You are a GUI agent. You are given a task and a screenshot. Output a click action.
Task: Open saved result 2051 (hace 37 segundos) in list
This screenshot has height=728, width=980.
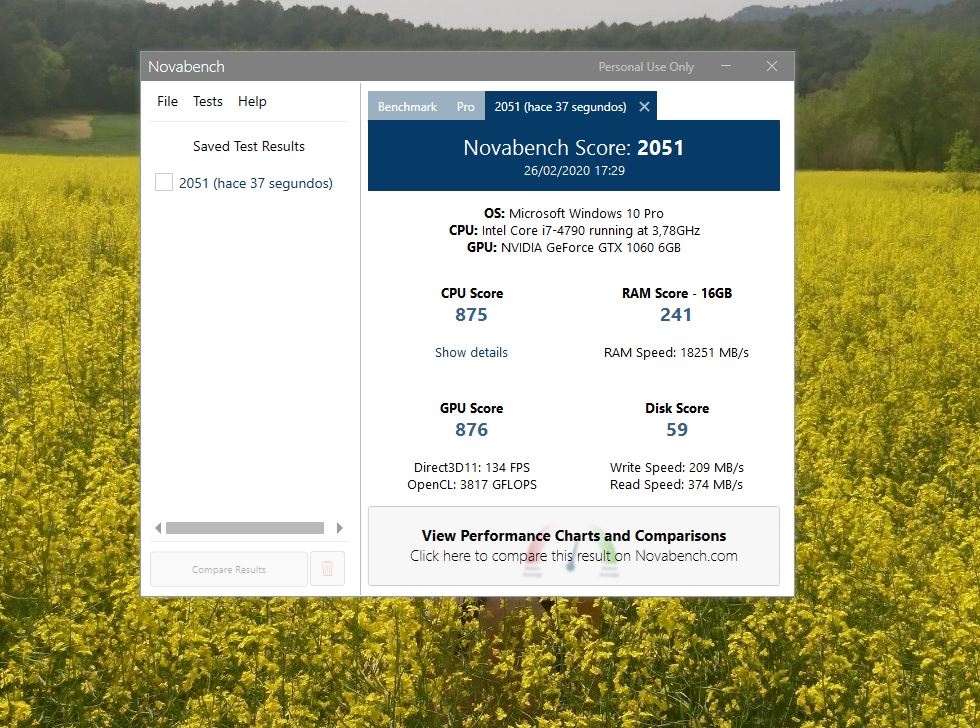tap(256, 183)
